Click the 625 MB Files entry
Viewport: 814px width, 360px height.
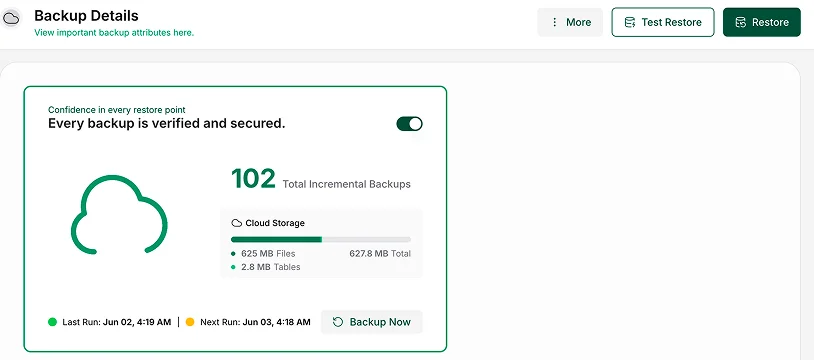tap(263, 254)
